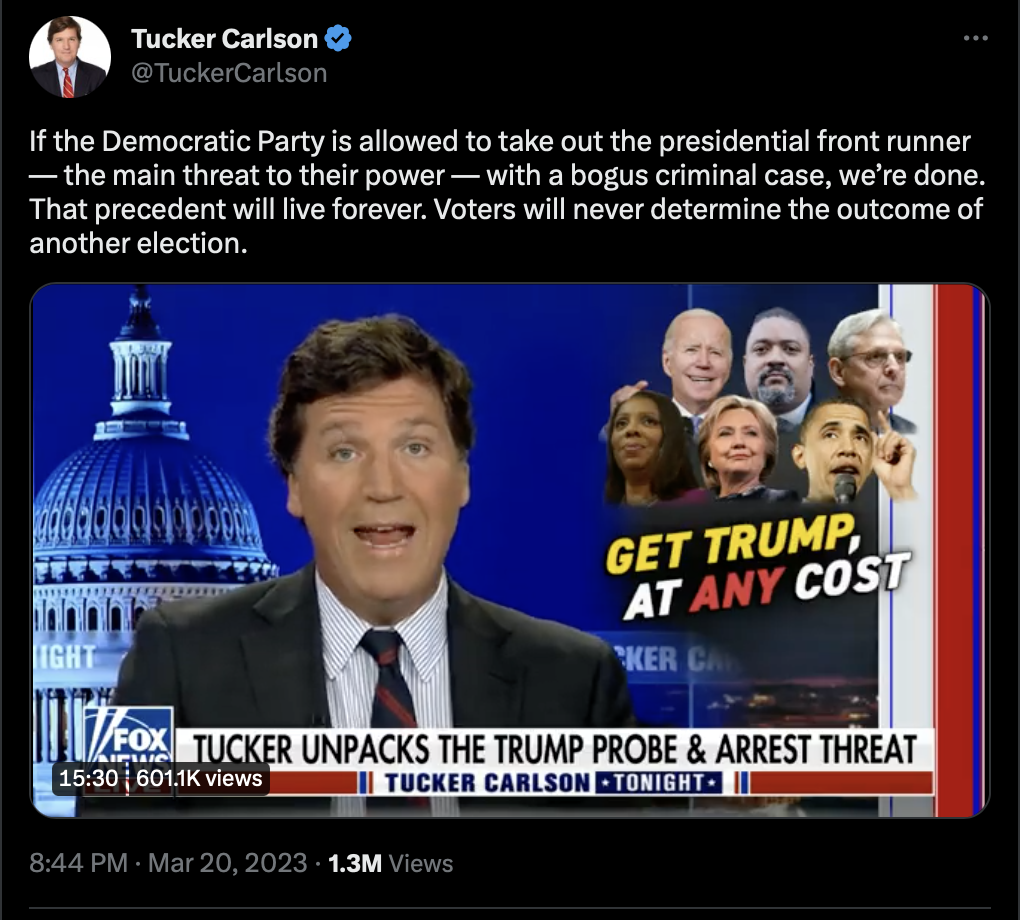
Task: Click the TUCKER CARLSON TONIGHT show banner
Action: tap(553, 782)
